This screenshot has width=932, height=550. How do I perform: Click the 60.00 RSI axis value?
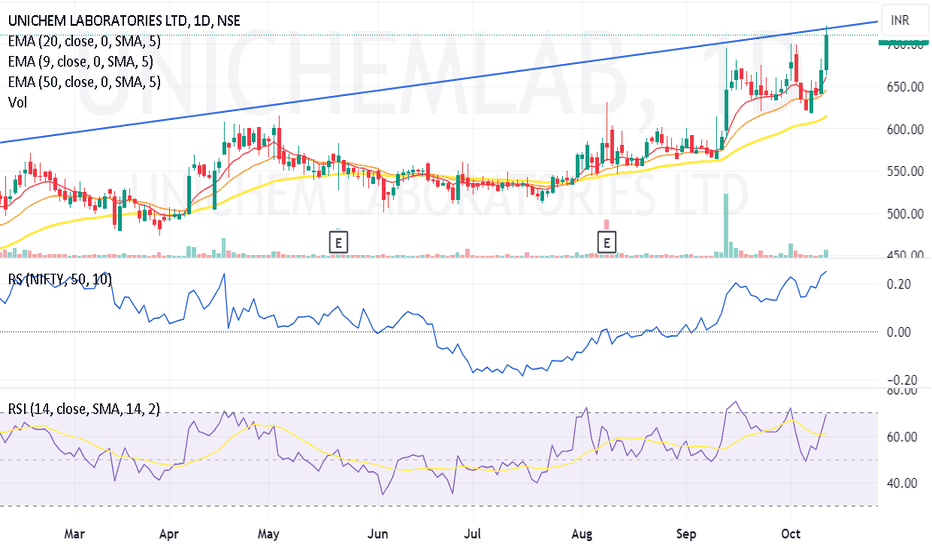click(902, 437)
